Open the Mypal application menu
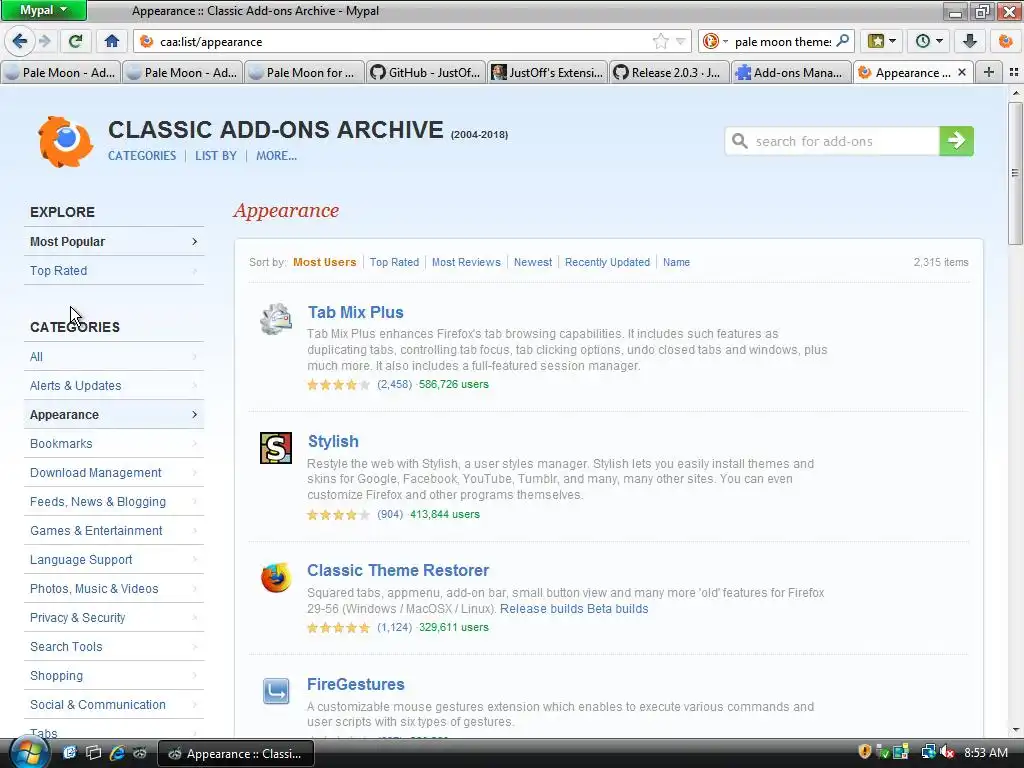 [x=43, y=10]
